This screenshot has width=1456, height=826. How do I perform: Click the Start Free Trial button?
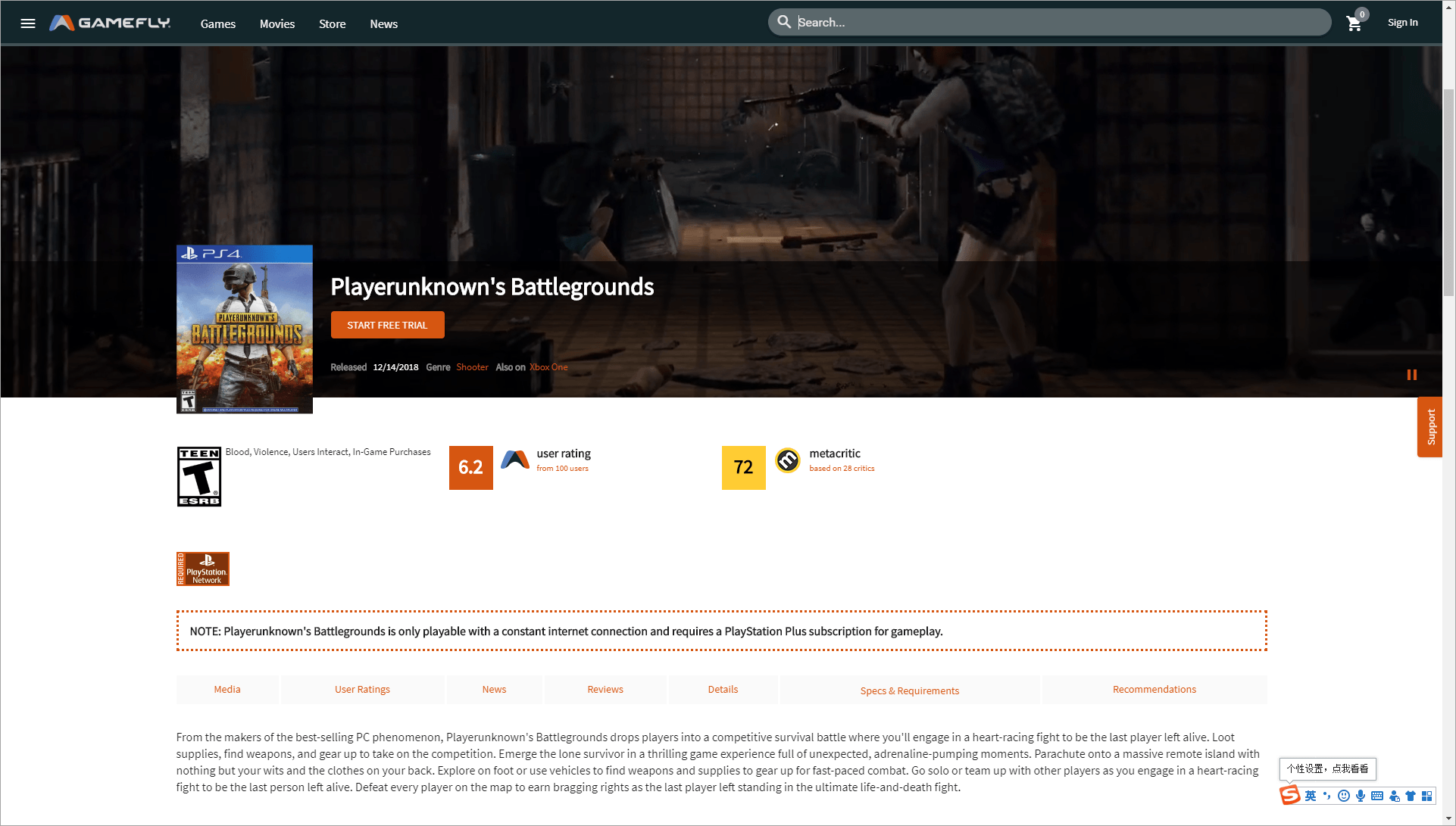click(387, 324)
